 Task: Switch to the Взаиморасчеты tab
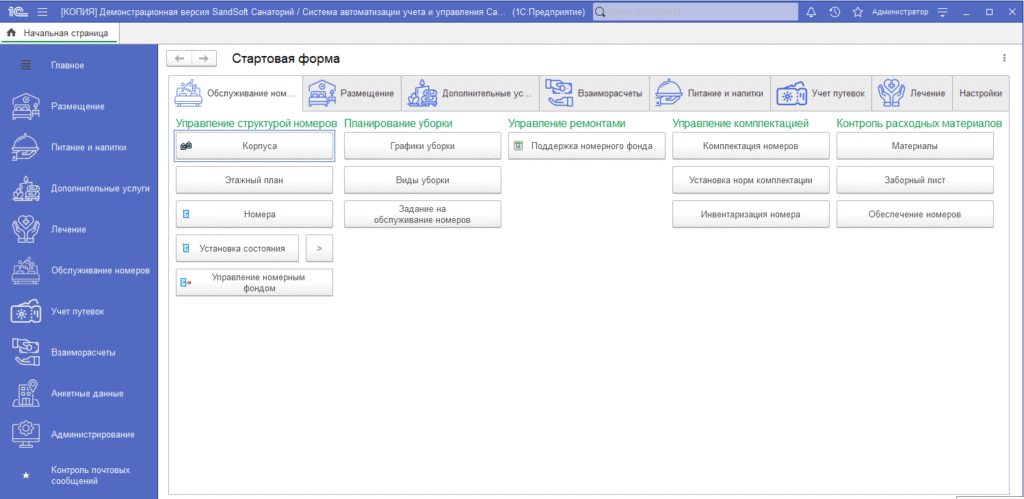(594, 93)
